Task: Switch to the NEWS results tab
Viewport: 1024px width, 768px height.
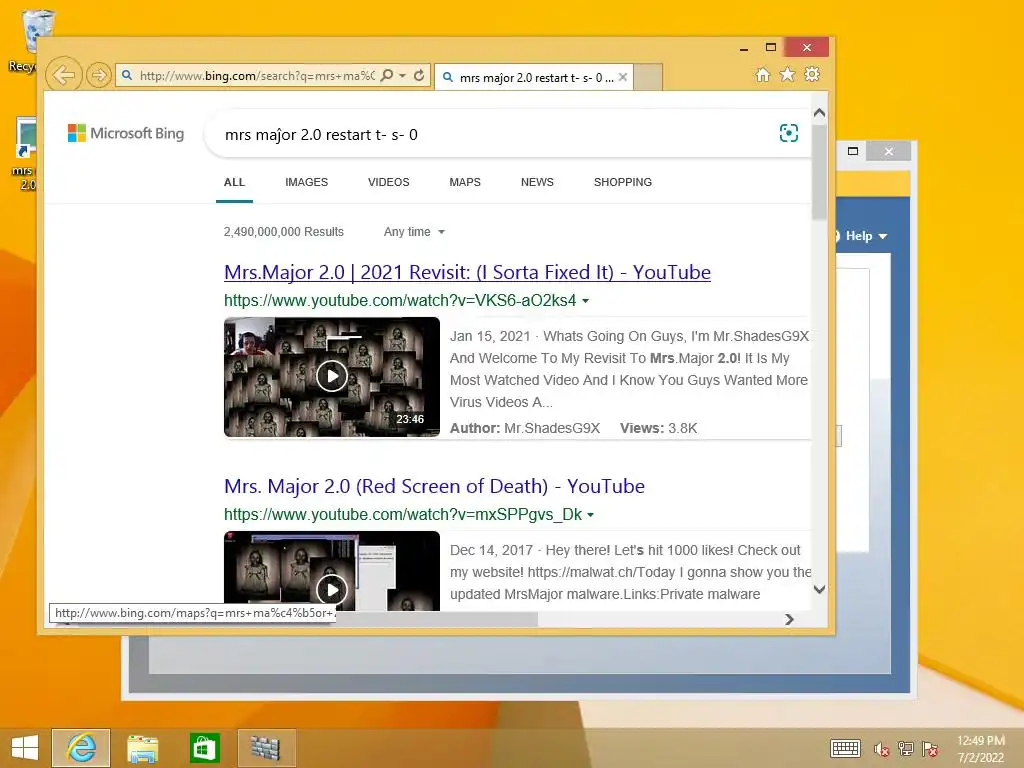Action: point(537,182)
